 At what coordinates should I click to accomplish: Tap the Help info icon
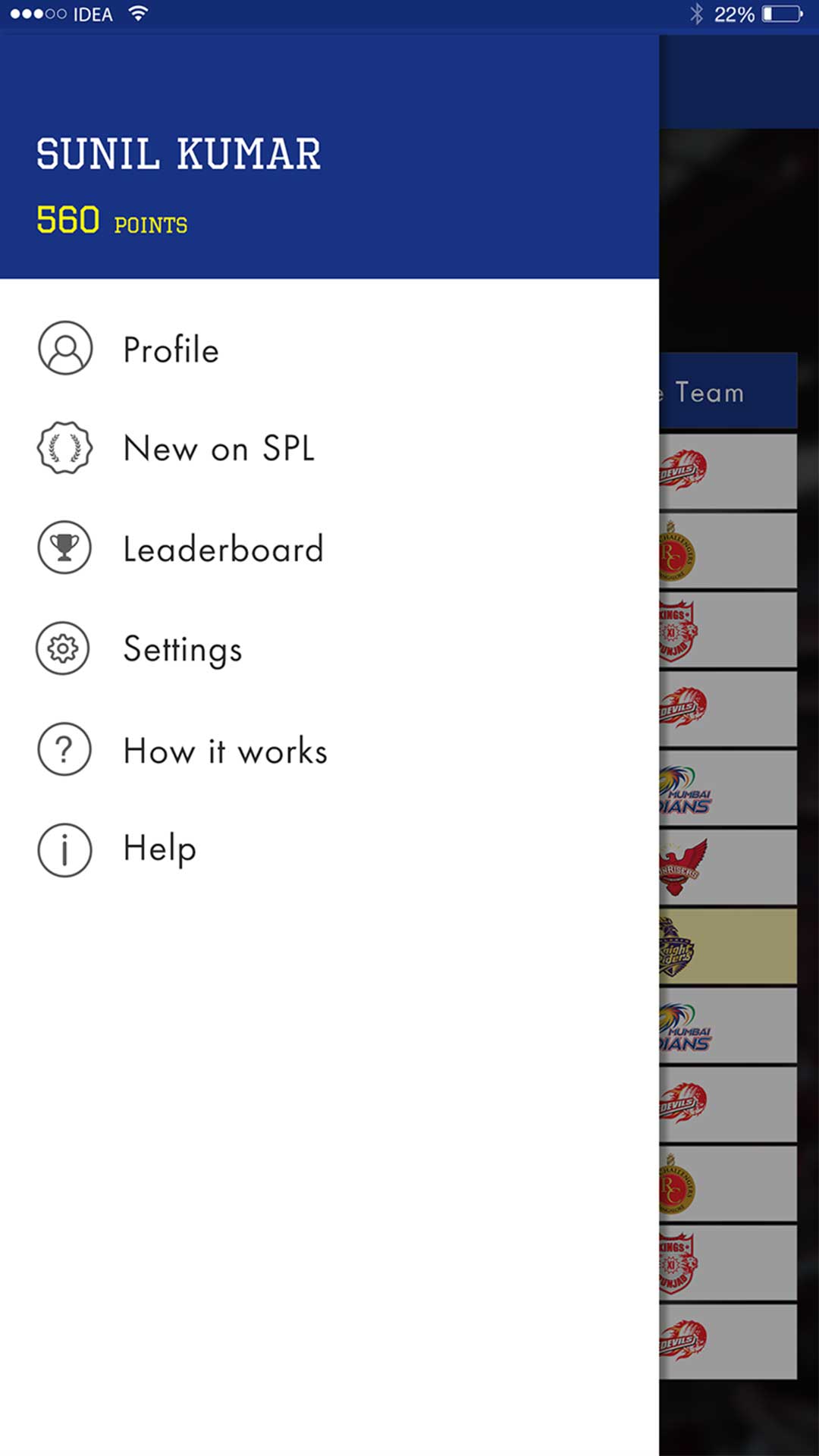65,850
